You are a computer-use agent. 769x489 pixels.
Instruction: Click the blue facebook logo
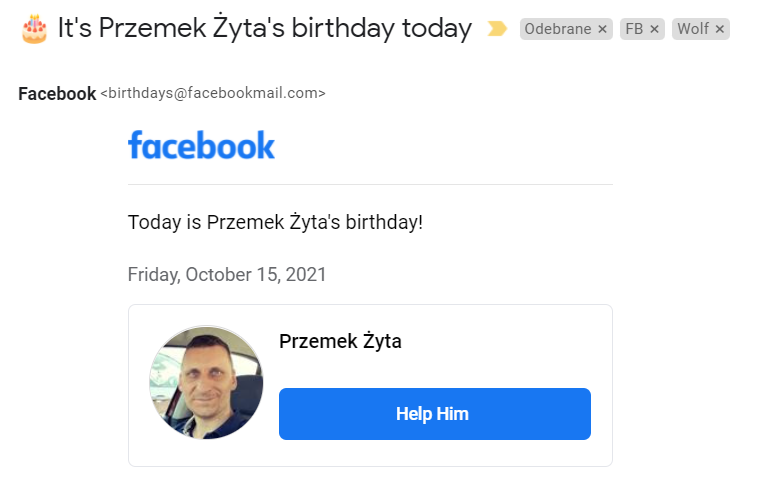coord(201,145)
